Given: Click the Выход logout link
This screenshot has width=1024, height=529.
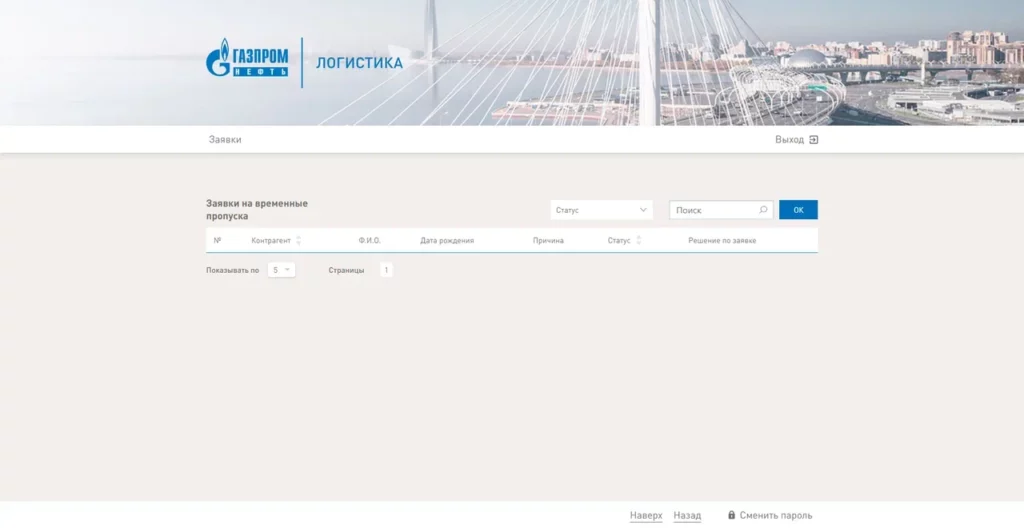Looking at the screenshot, I should [x=789, y=139].
